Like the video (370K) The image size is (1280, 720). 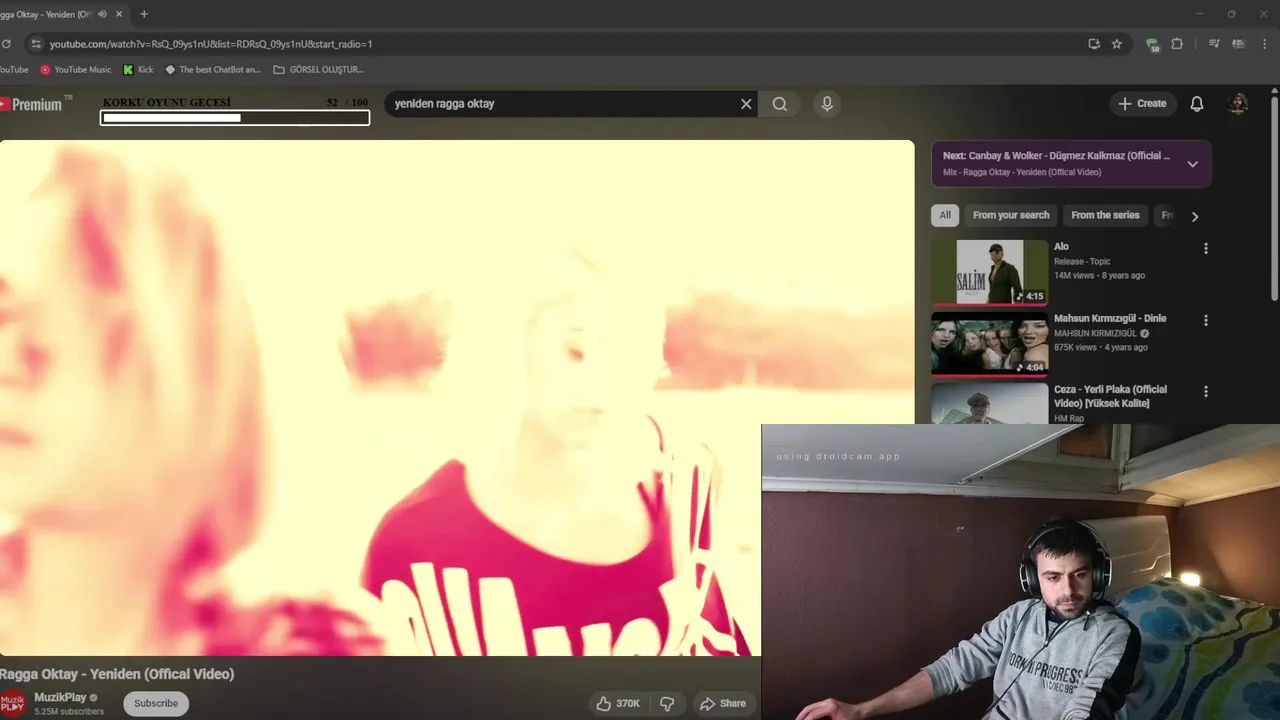point(618,704)
